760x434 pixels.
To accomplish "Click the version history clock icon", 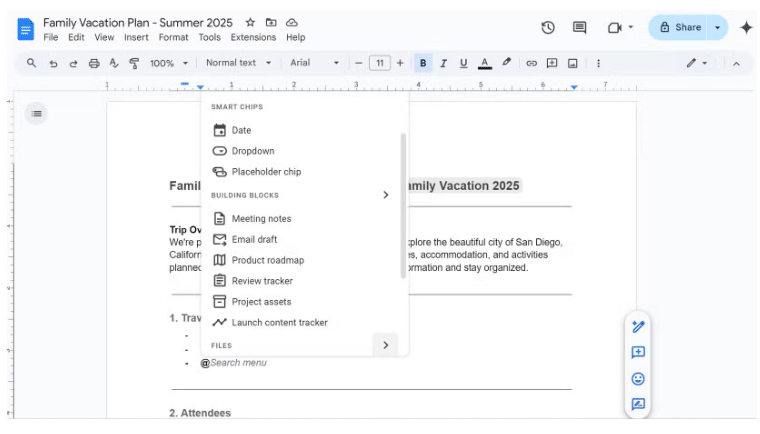I will pyautogui.click(x=548, y=28).
